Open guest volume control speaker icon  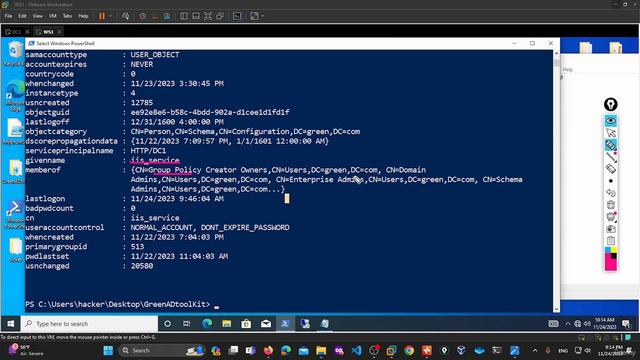(x=587, y=324)
